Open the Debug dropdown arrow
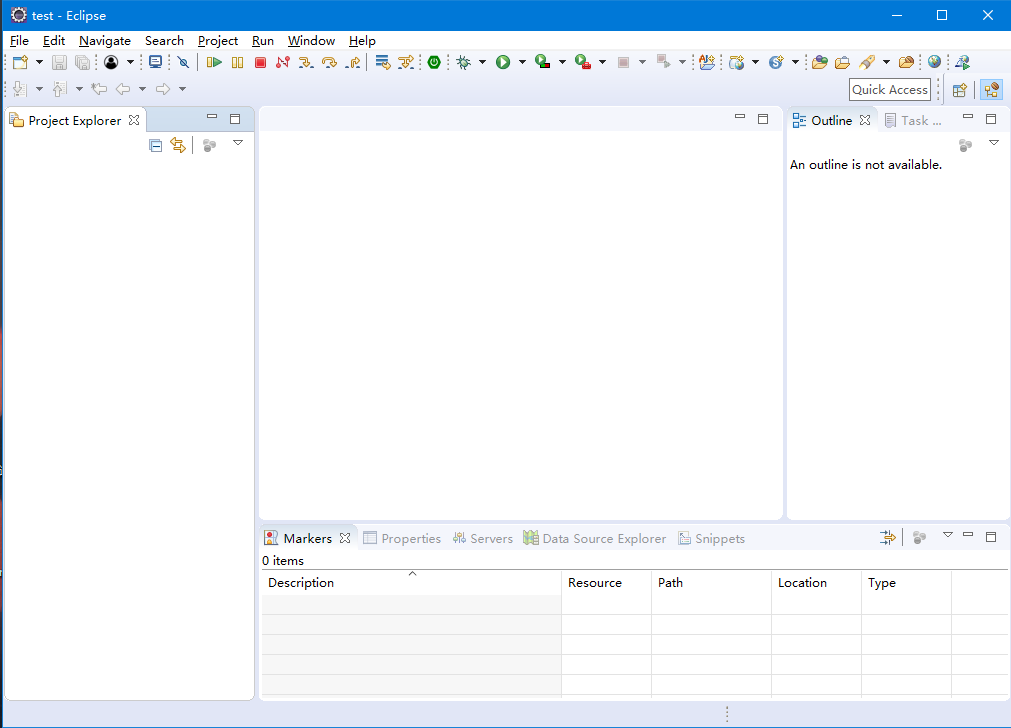Screen dimensions: 1011x728 pyautogui.click(x=482, y=62)
